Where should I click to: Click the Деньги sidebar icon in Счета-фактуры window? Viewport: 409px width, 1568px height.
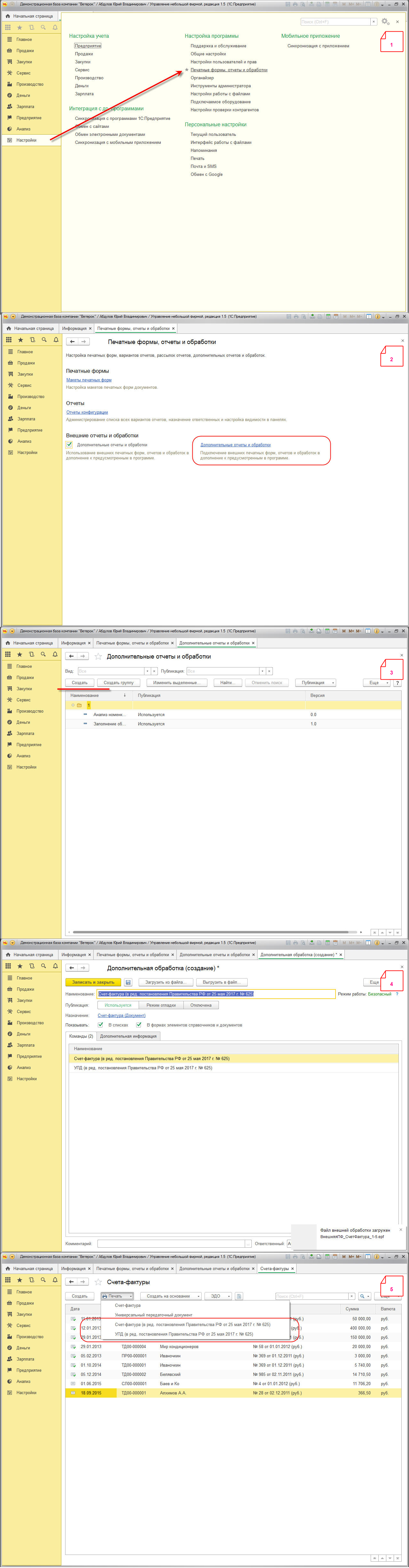9,1348
